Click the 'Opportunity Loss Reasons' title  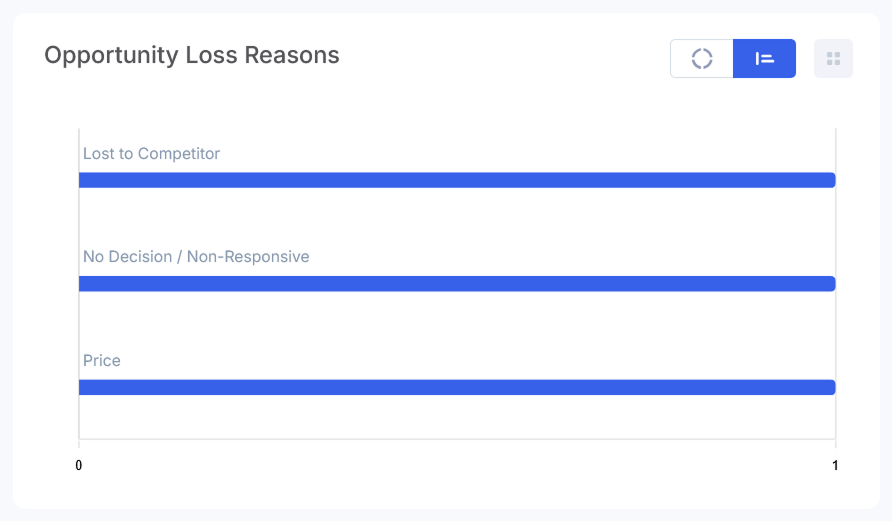point(192,55)
